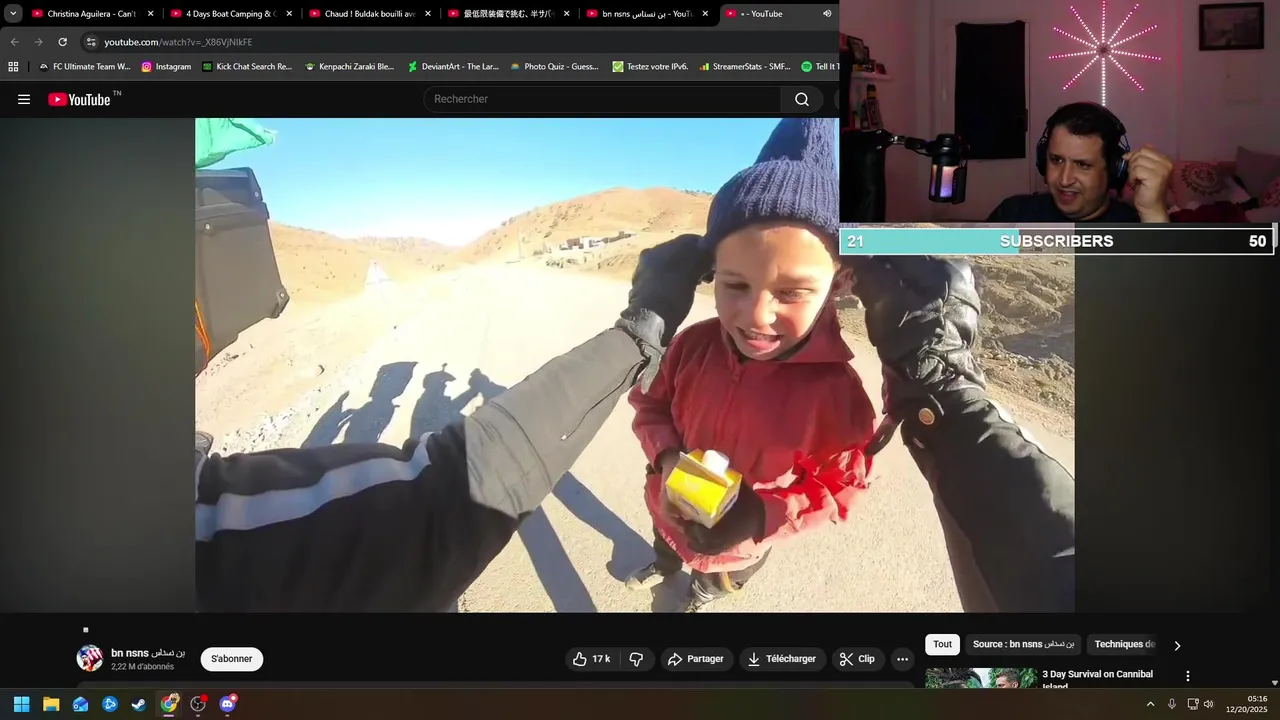
Task: Open the 3 Day Survival video title
Action: click(x=1097, y=679)
